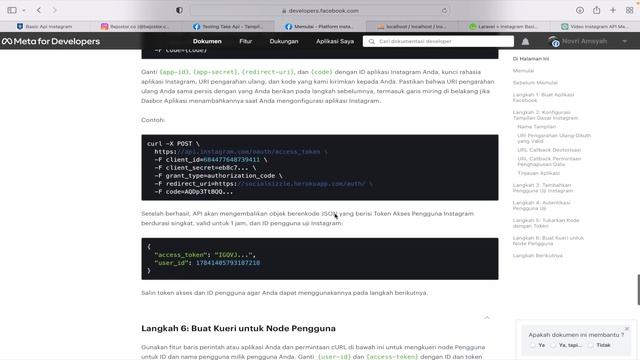
Task: Switch to the localhost tab
Action: pyautogui.click(x=412, y=27)
